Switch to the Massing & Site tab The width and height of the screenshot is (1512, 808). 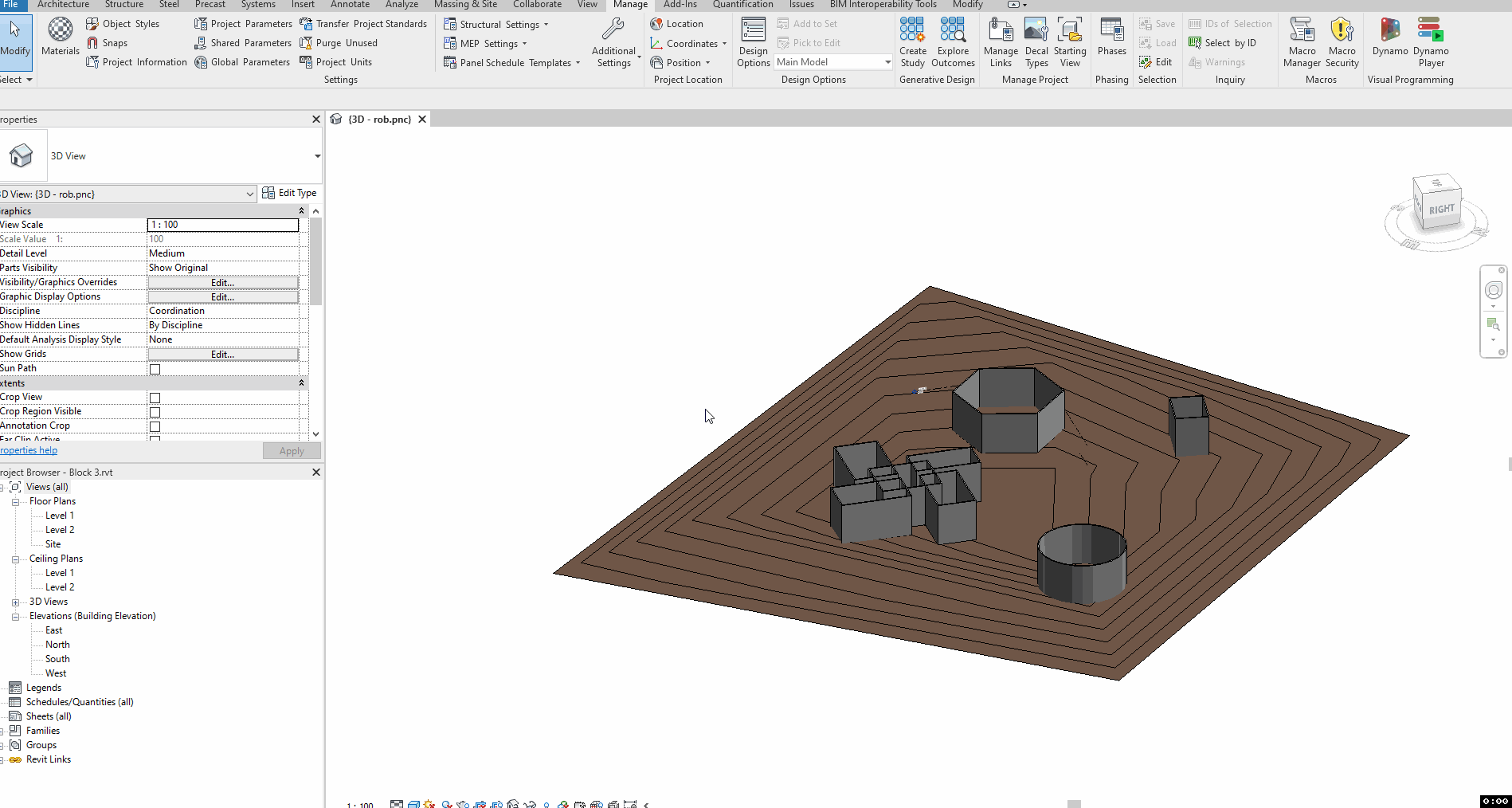click(465, 5)
